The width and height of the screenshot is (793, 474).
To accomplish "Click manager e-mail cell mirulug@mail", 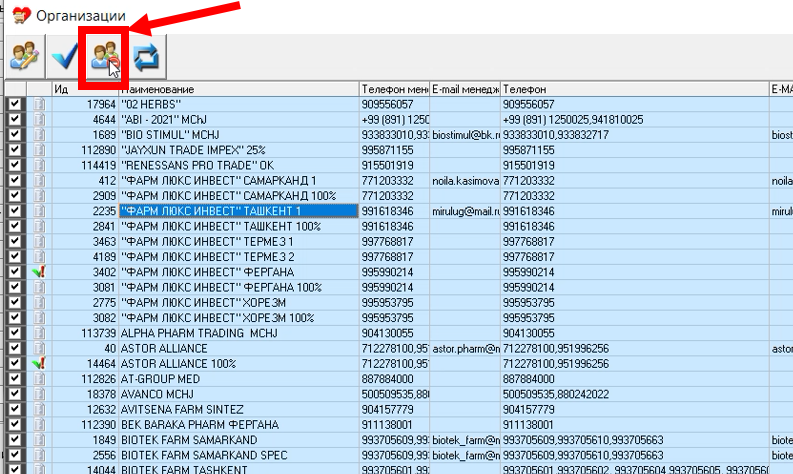I will (x=465, y=211).
